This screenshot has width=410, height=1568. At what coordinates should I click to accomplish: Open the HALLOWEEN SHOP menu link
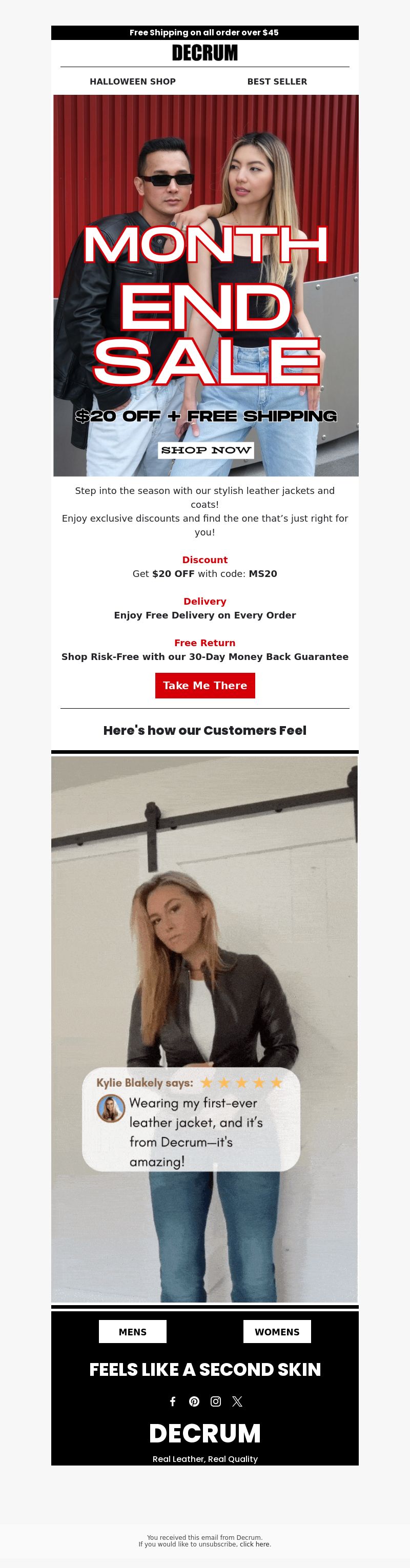(133, 81)
